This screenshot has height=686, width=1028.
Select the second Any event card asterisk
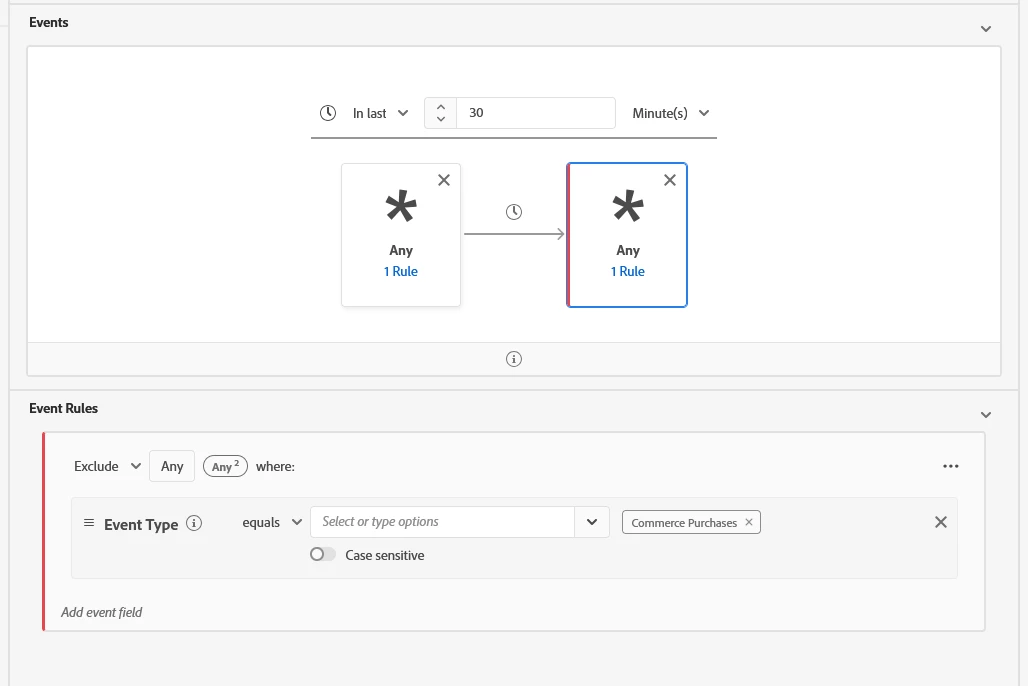[x=627, y=207]
